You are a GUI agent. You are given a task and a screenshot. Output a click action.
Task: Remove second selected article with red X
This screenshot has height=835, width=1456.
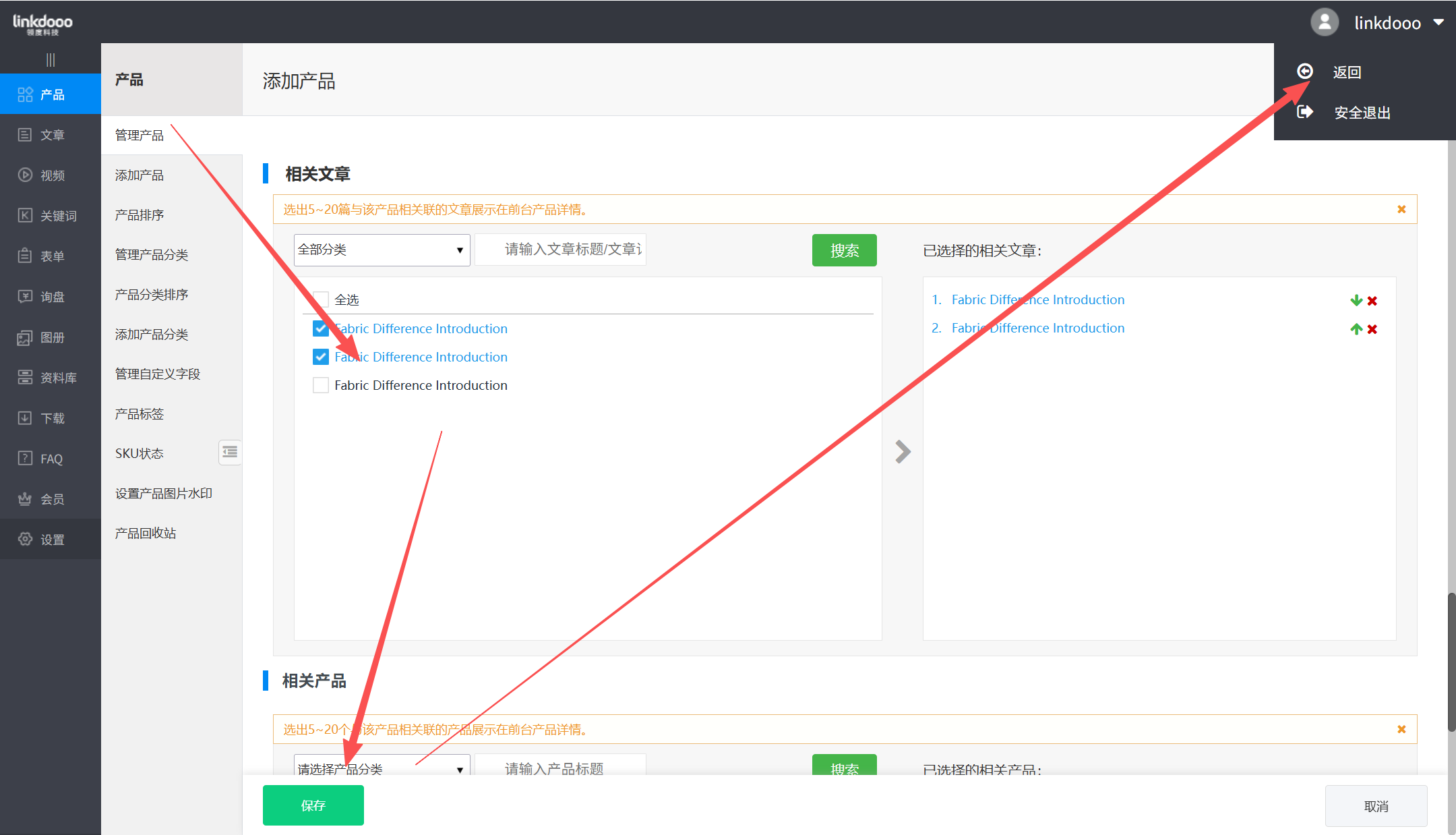[1372, 329]
